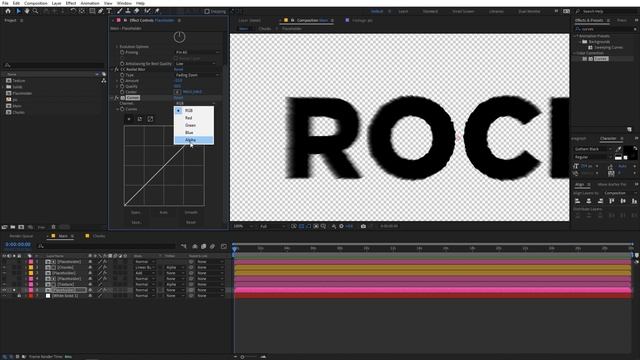Select the Rectangle shape tool
Viewport: 640px width, 360px height.
pyautogui.click(x=92, y=11)
